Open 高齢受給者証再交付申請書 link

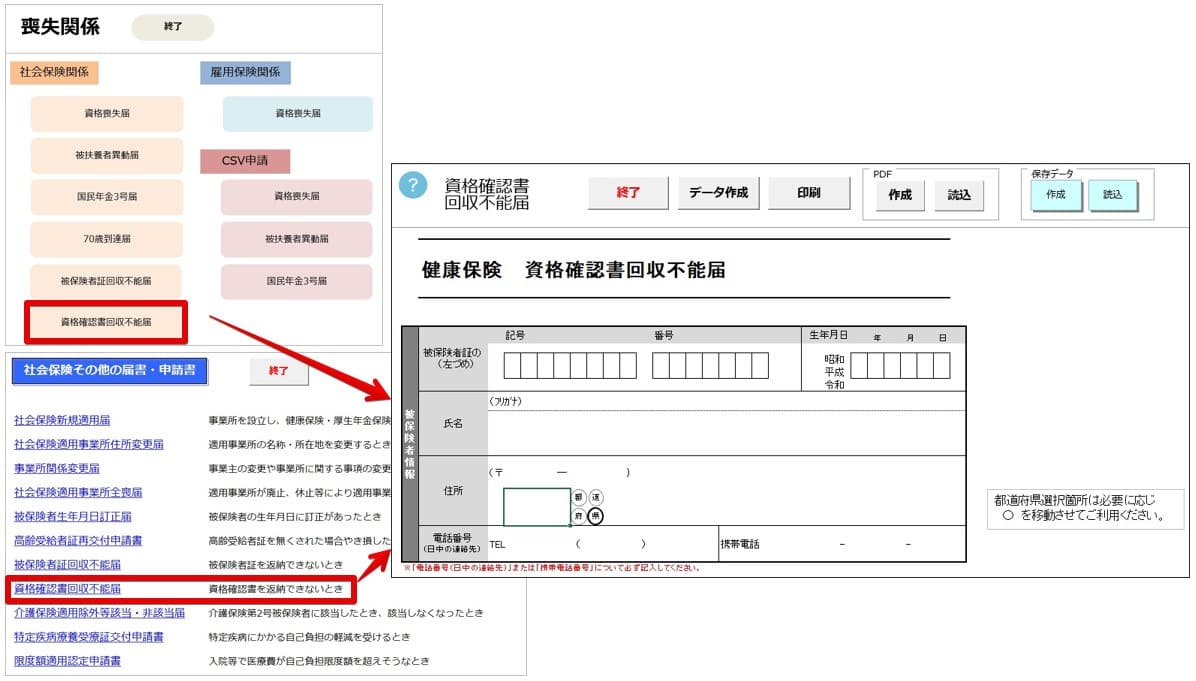[78, 541]
